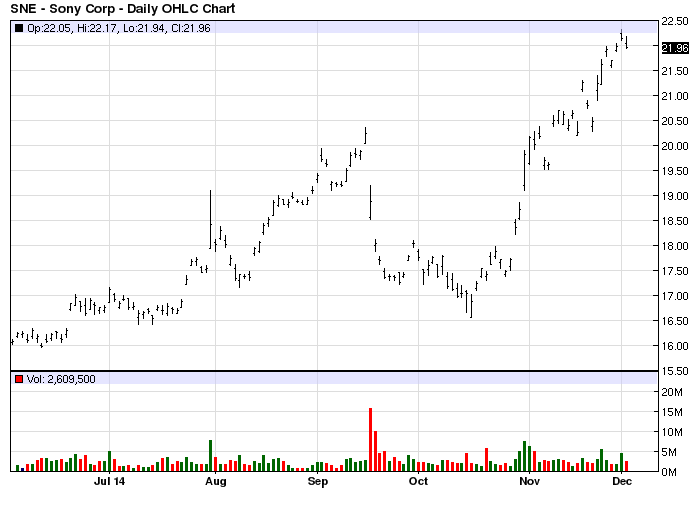Click the 17.00 price axis label
This screenshot has height=512, width=700.
click(675, 296)
